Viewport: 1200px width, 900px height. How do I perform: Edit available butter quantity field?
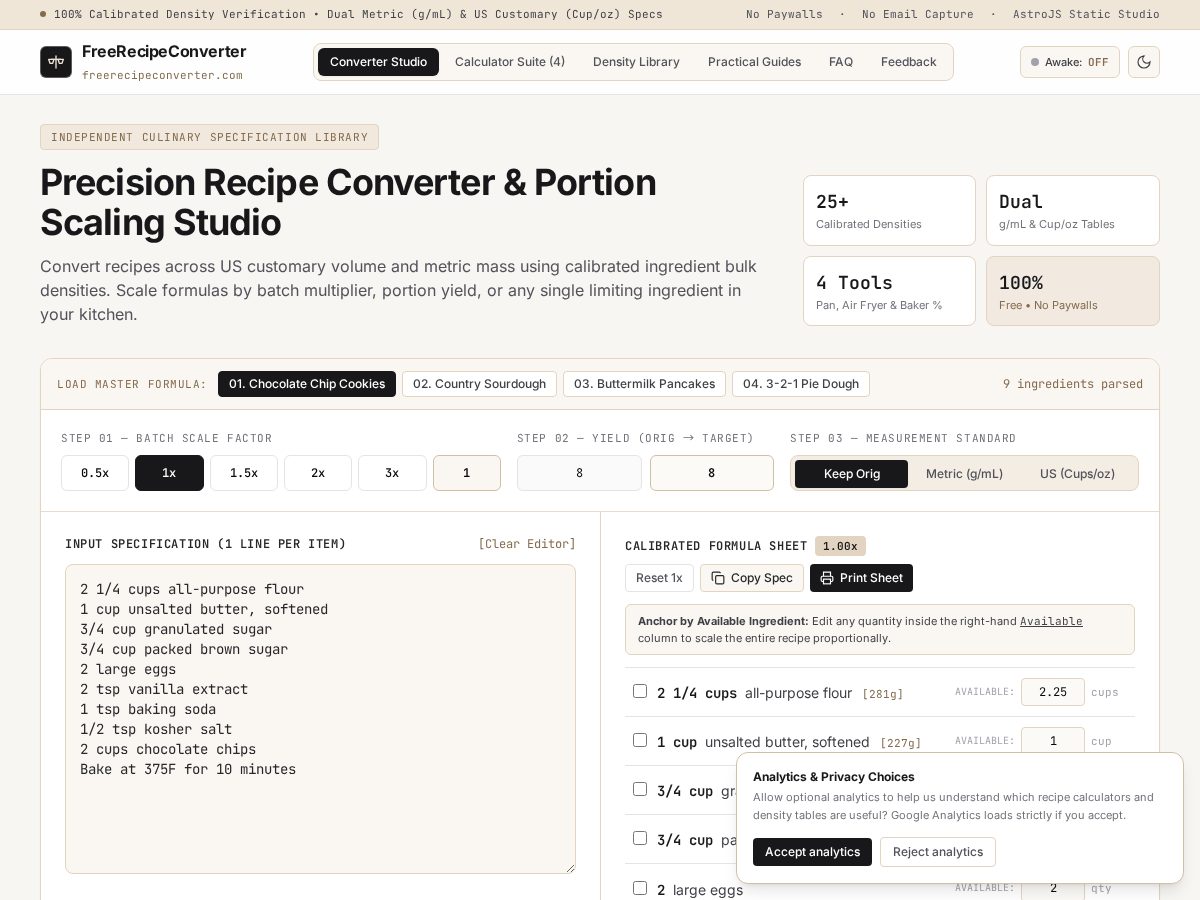(x=1053, y=741)
